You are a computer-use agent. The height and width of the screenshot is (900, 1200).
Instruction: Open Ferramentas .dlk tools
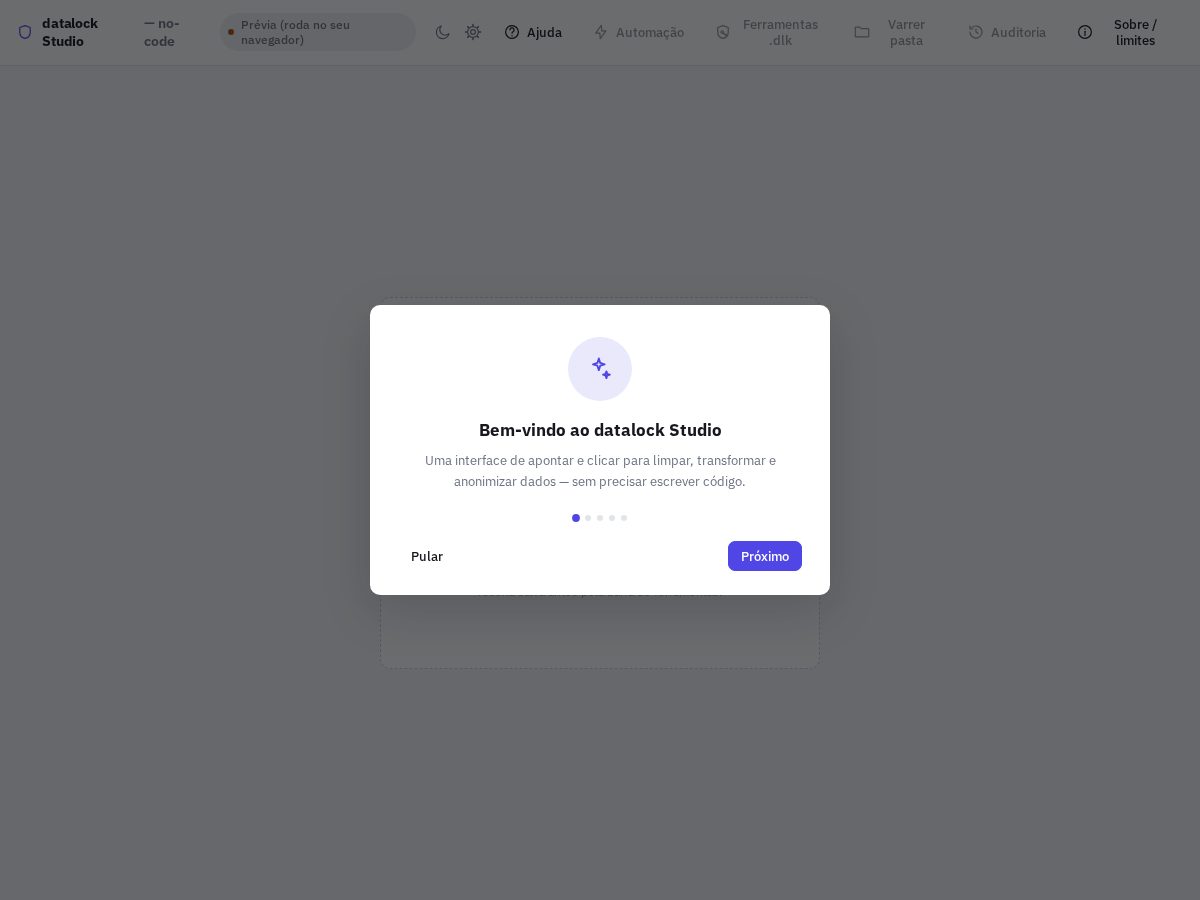point(767,32)
